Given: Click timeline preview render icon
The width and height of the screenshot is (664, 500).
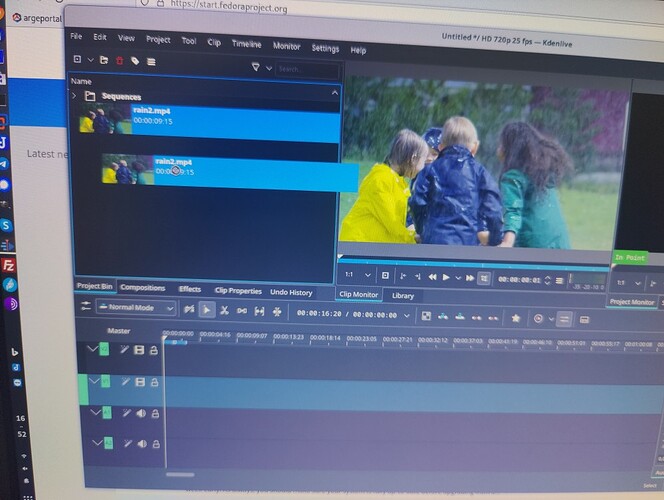Looking at the screenshot, I should (538, 318).
